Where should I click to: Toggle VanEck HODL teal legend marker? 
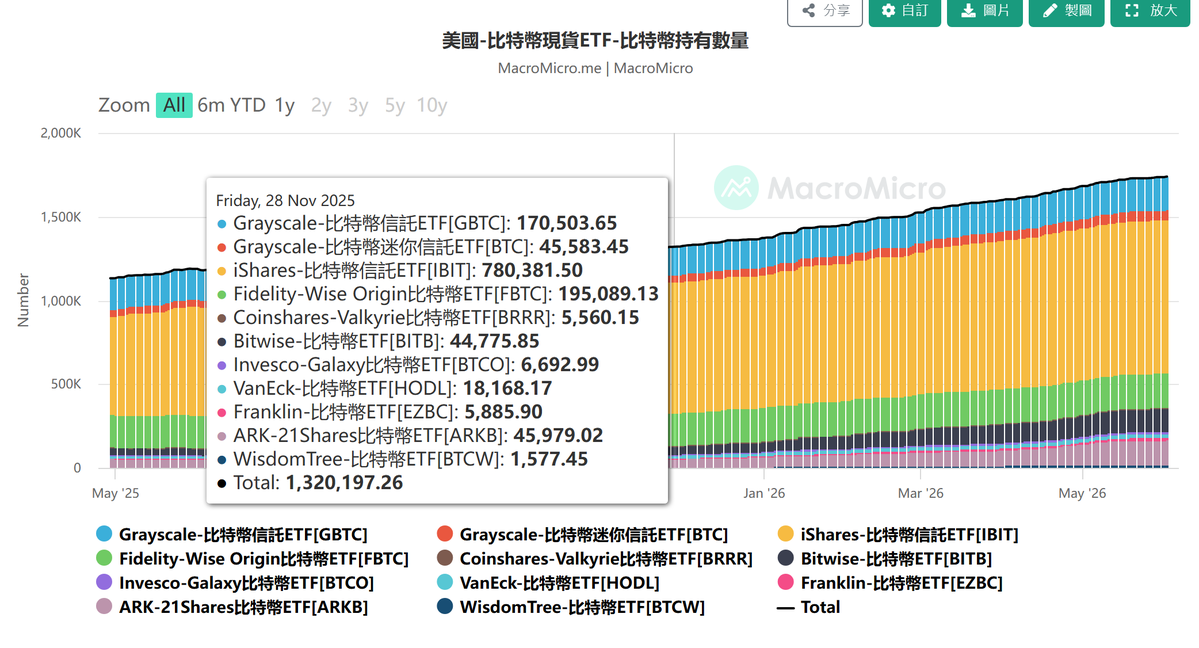[444, 582]
